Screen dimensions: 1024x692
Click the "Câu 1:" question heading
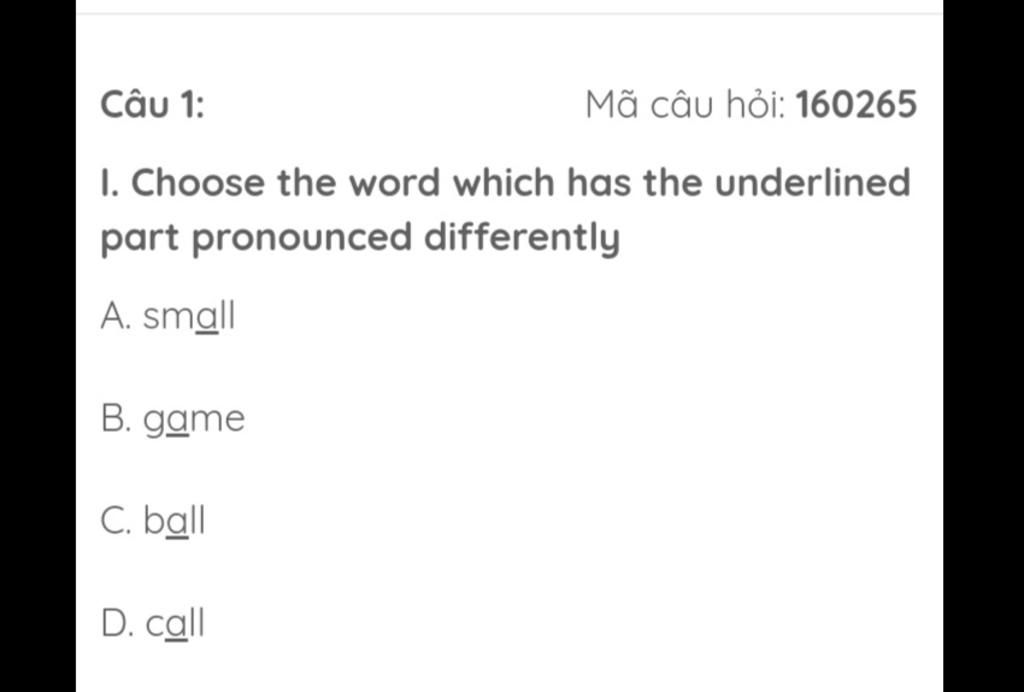tap(152, 105)
